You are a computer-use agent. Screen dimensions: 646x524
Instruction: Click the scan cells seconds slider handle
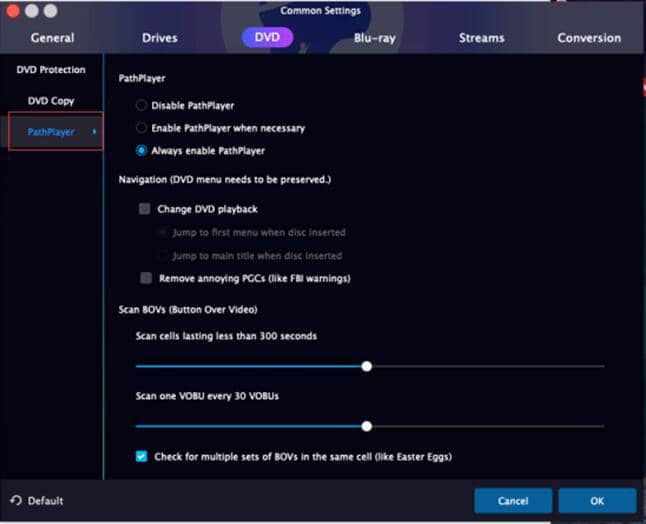366,366
